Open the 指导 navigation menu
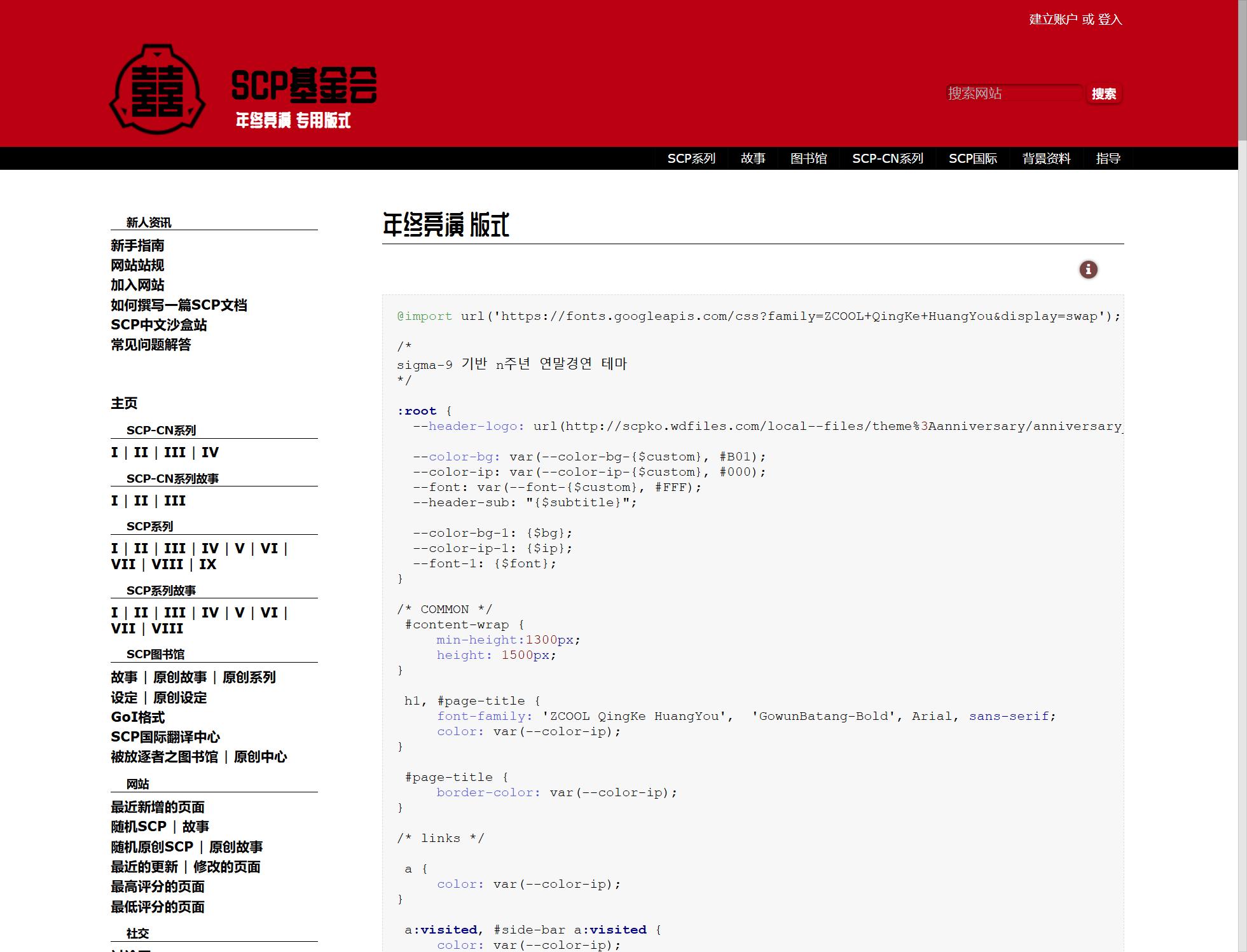Screen dimensions: 1247x952 (x=1108, y=158)
